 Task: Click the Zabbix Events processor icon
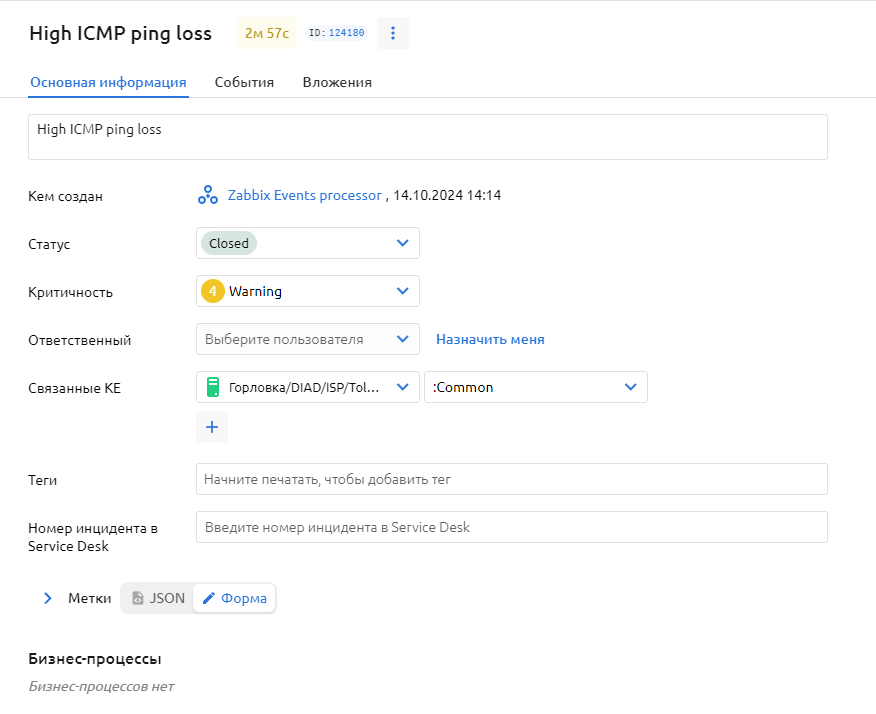207,195
